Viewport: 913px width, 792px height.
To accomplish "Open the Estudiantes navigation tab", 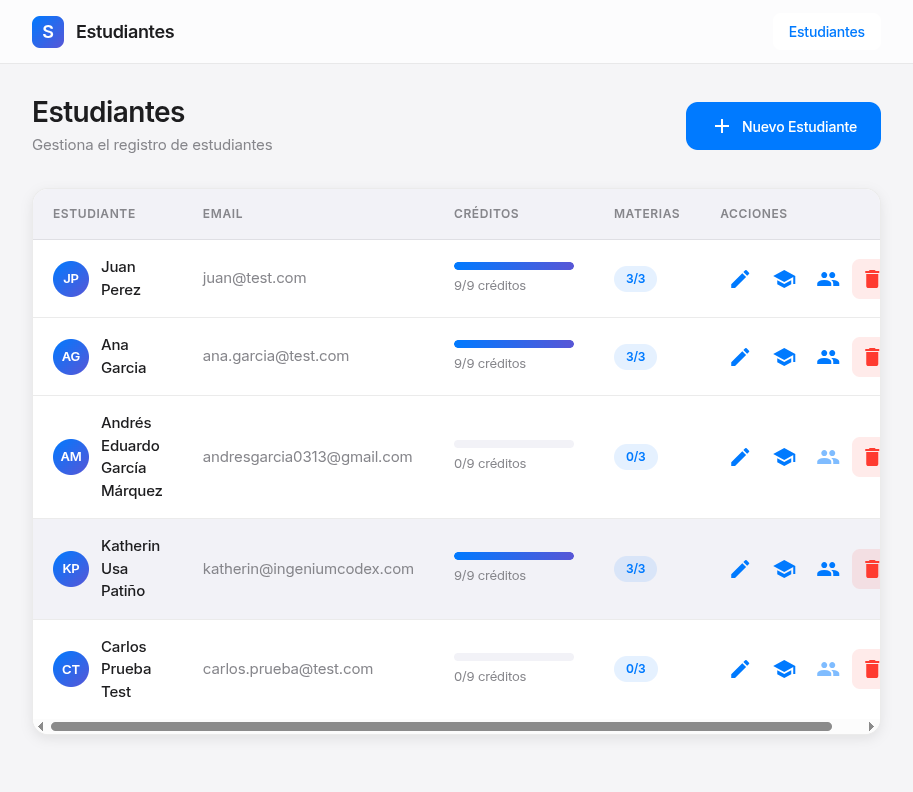I will [x=826, y=32].
